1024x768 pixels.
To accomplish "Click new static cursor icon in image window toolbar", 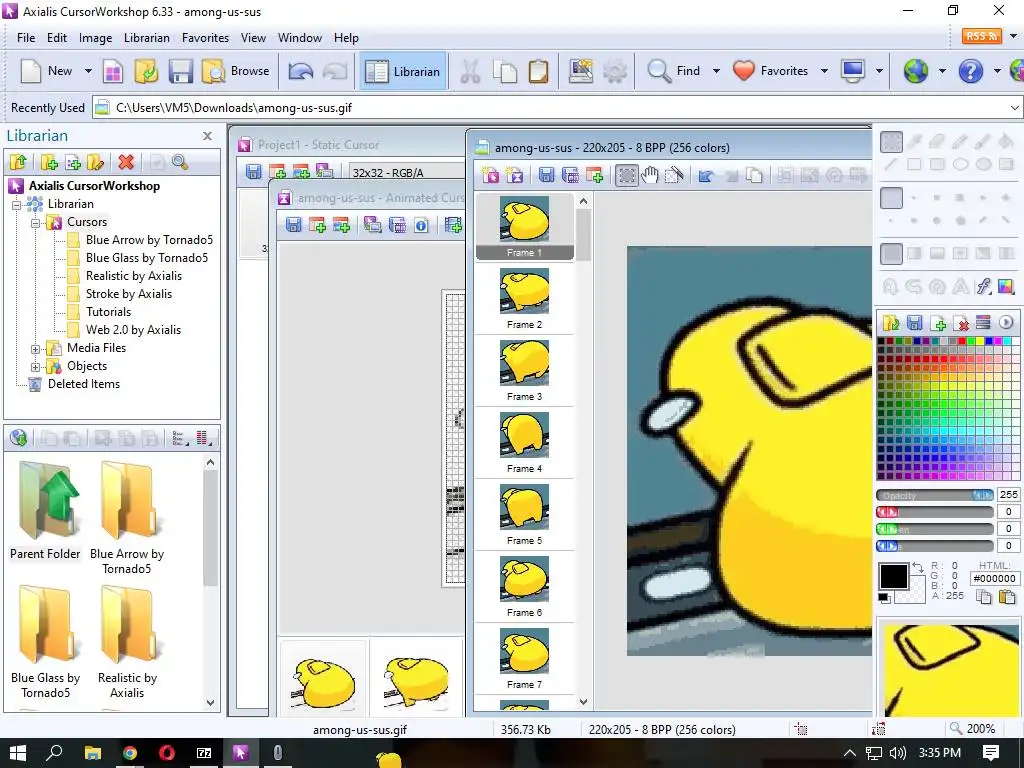I will tap(490, 175).
